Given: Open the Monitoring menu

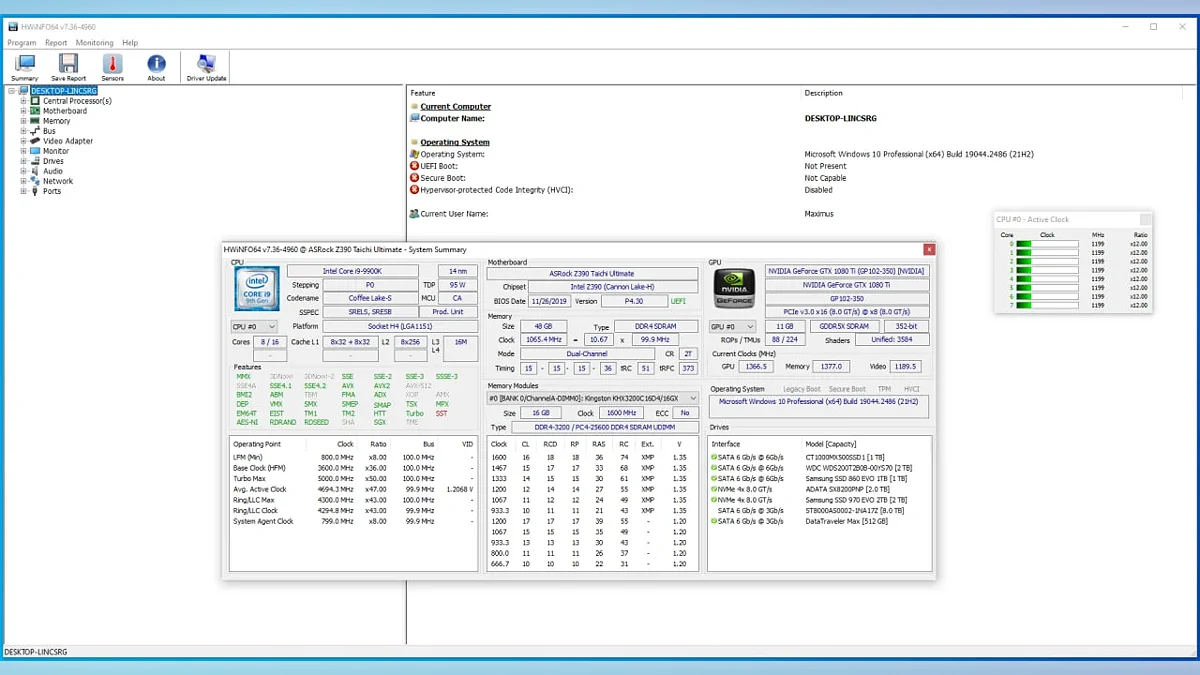Looking at the screenshot, I should (x=95, y=43).
